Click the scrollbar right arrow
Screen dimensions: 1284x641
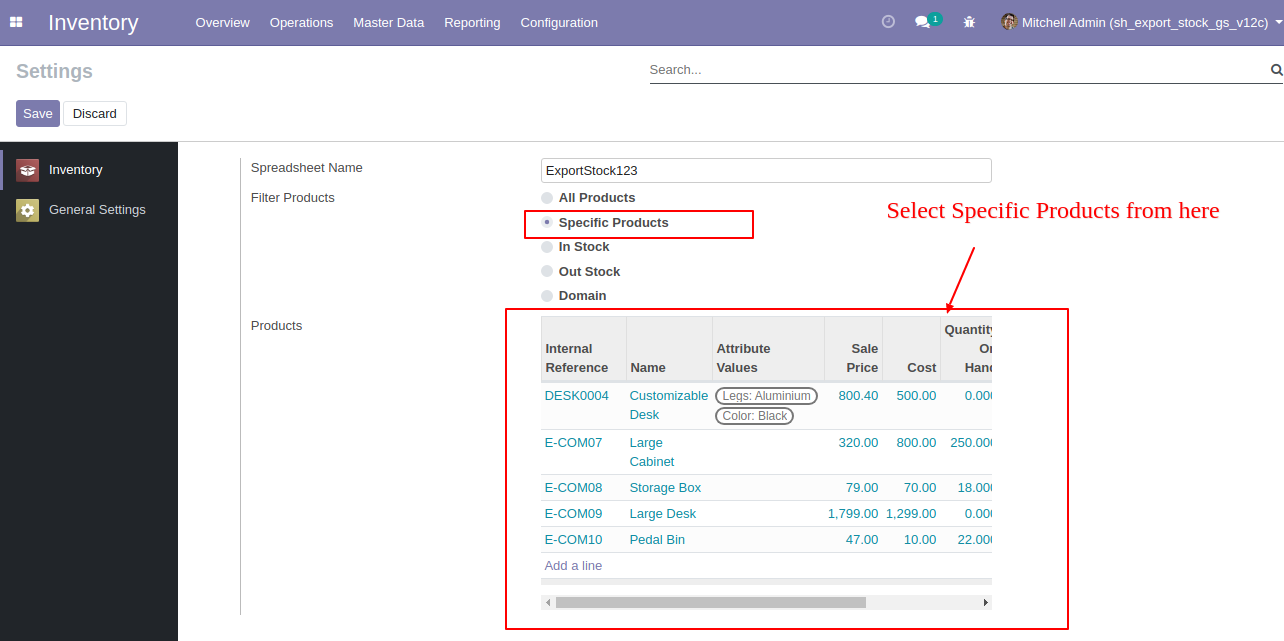[986, 602]
